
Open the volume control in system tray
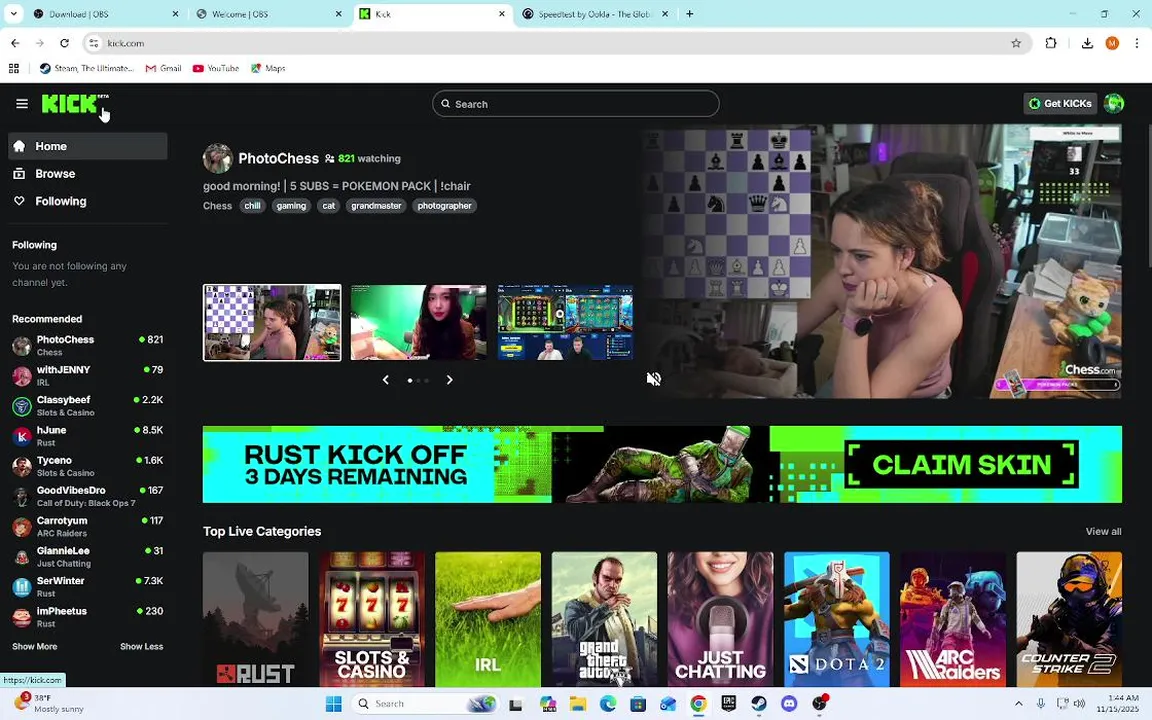click(1079, 704)
